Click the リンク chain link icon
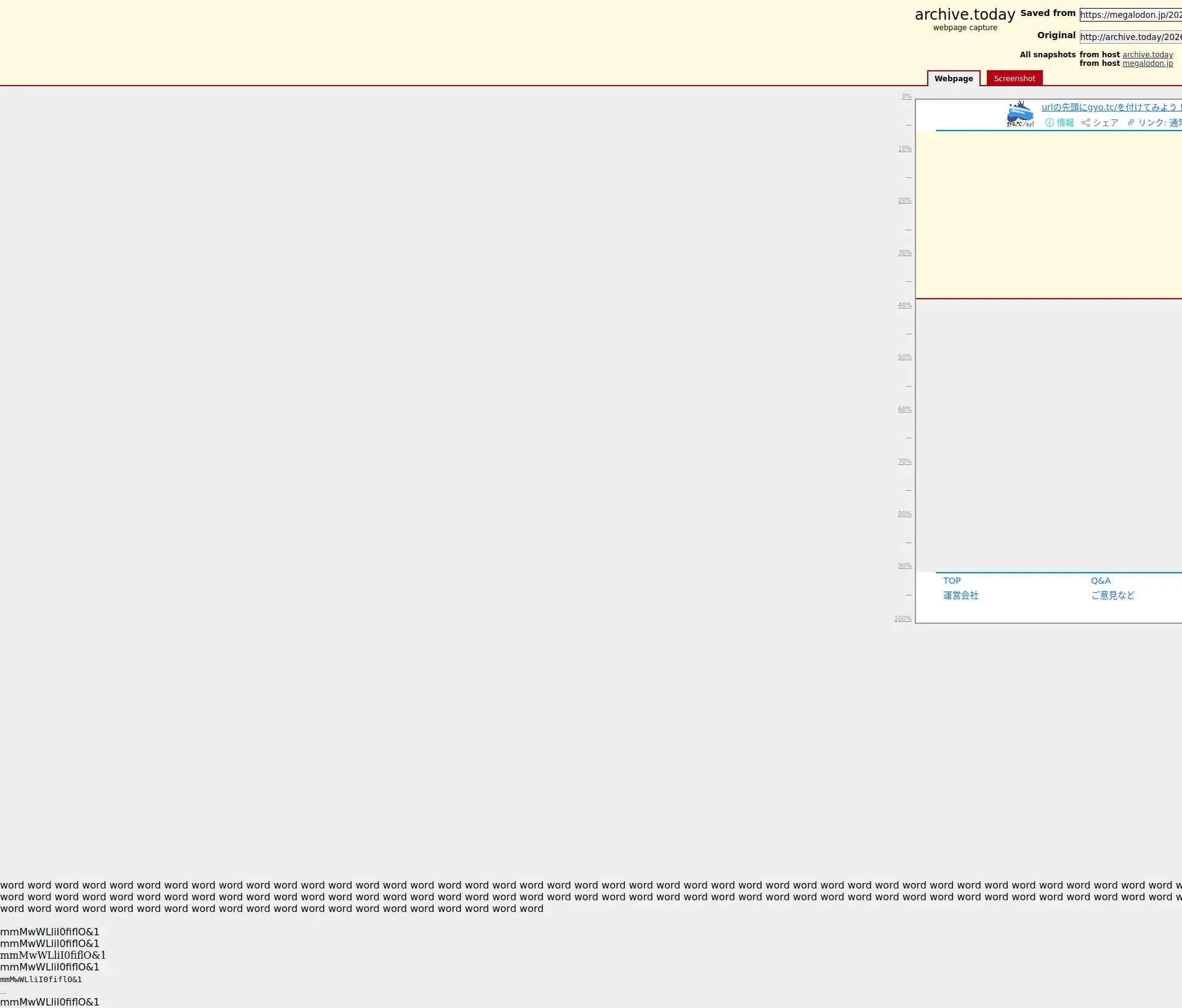The height and width of the screenshot is (1008, 1182). [x=1131, y=123]
